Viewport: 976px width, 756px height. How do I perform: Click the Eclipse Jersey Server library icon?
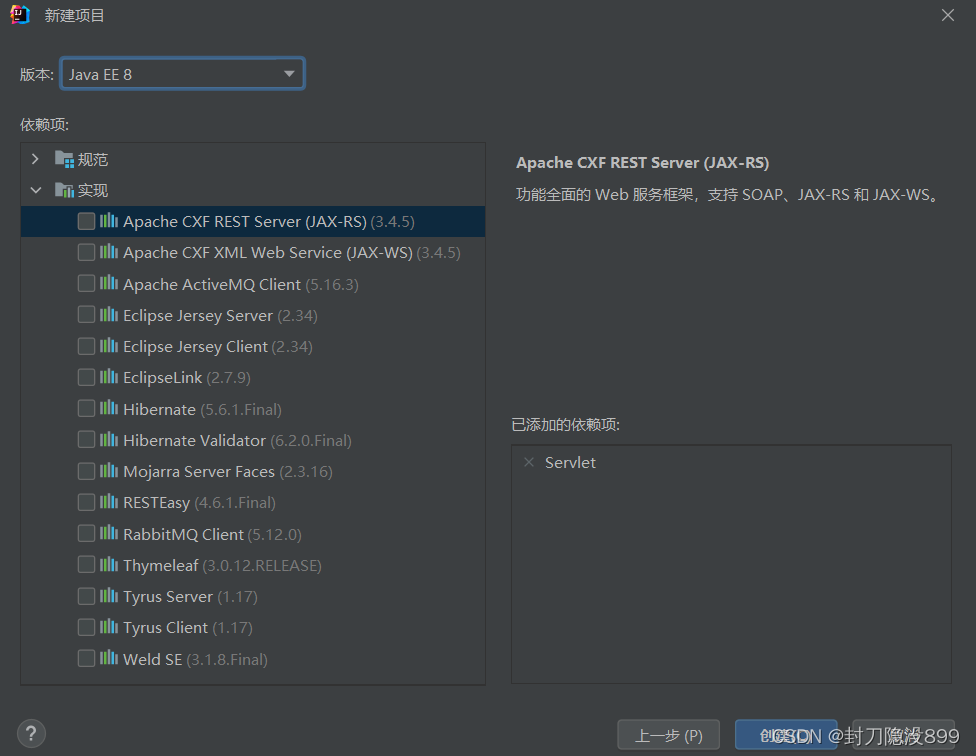point(109,314)
